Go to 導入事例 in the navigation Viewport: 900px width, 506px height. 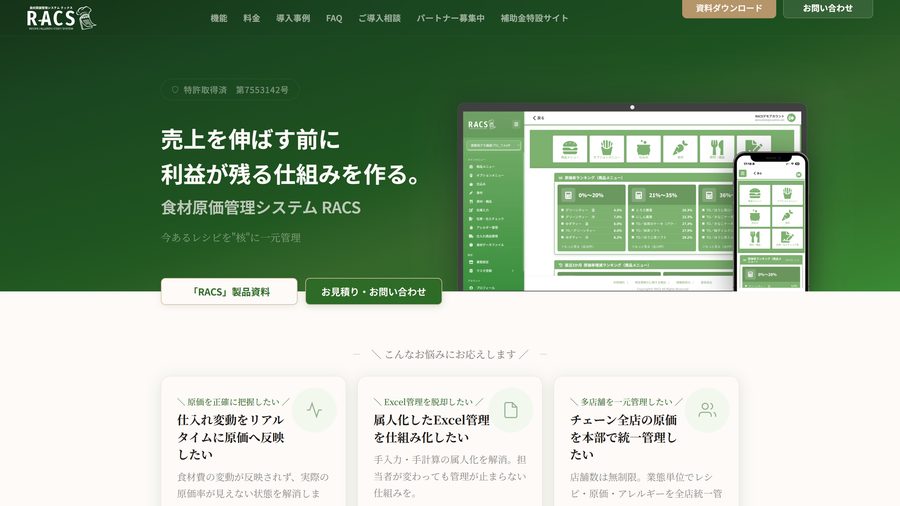[x=293, y=18]
